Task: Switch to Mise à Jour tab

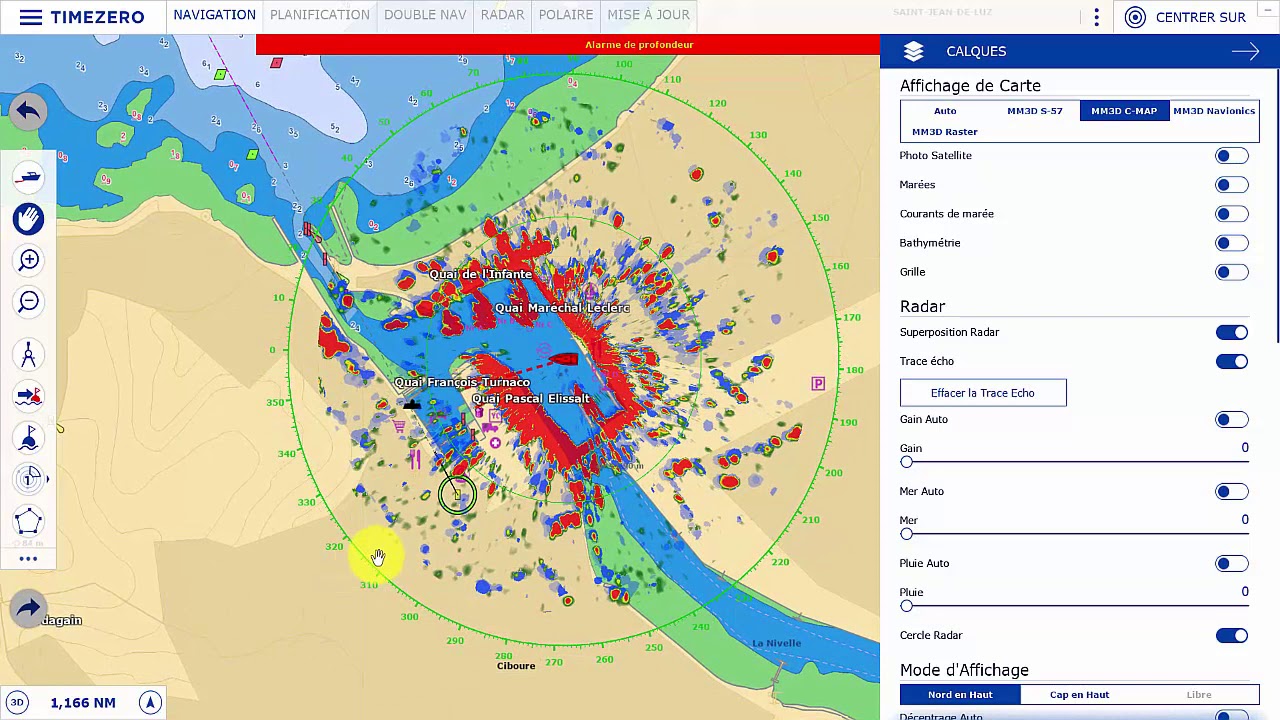Action: (x=648, y=15)
